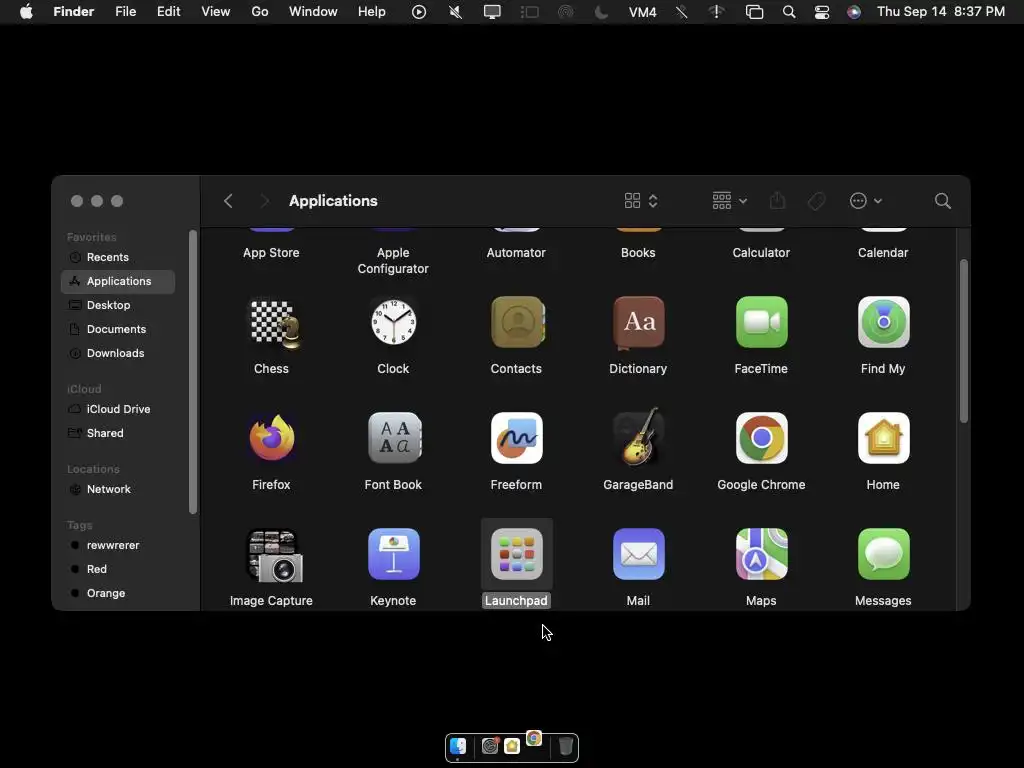1024x768 pixels.
Task: Select the FaceTime app icon
Action: point(761,322)
